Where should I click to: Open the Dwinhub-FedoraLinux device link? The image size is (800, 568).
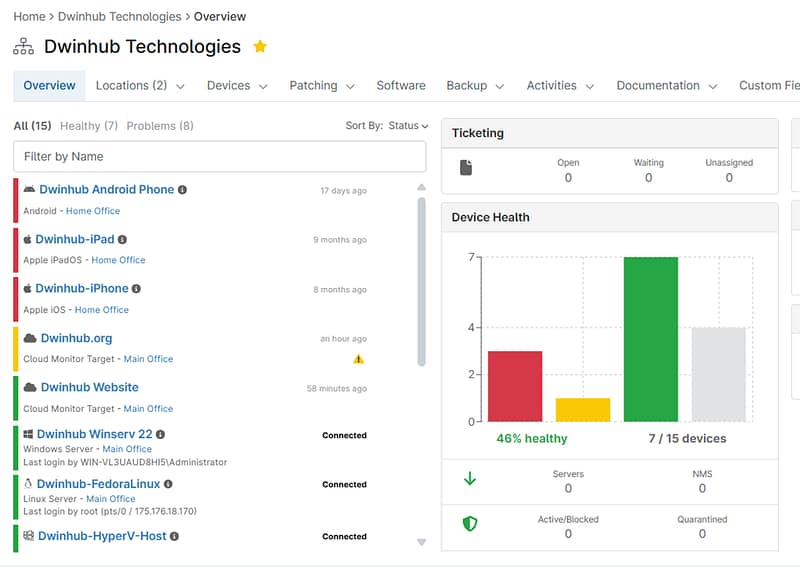coord(97,484)
